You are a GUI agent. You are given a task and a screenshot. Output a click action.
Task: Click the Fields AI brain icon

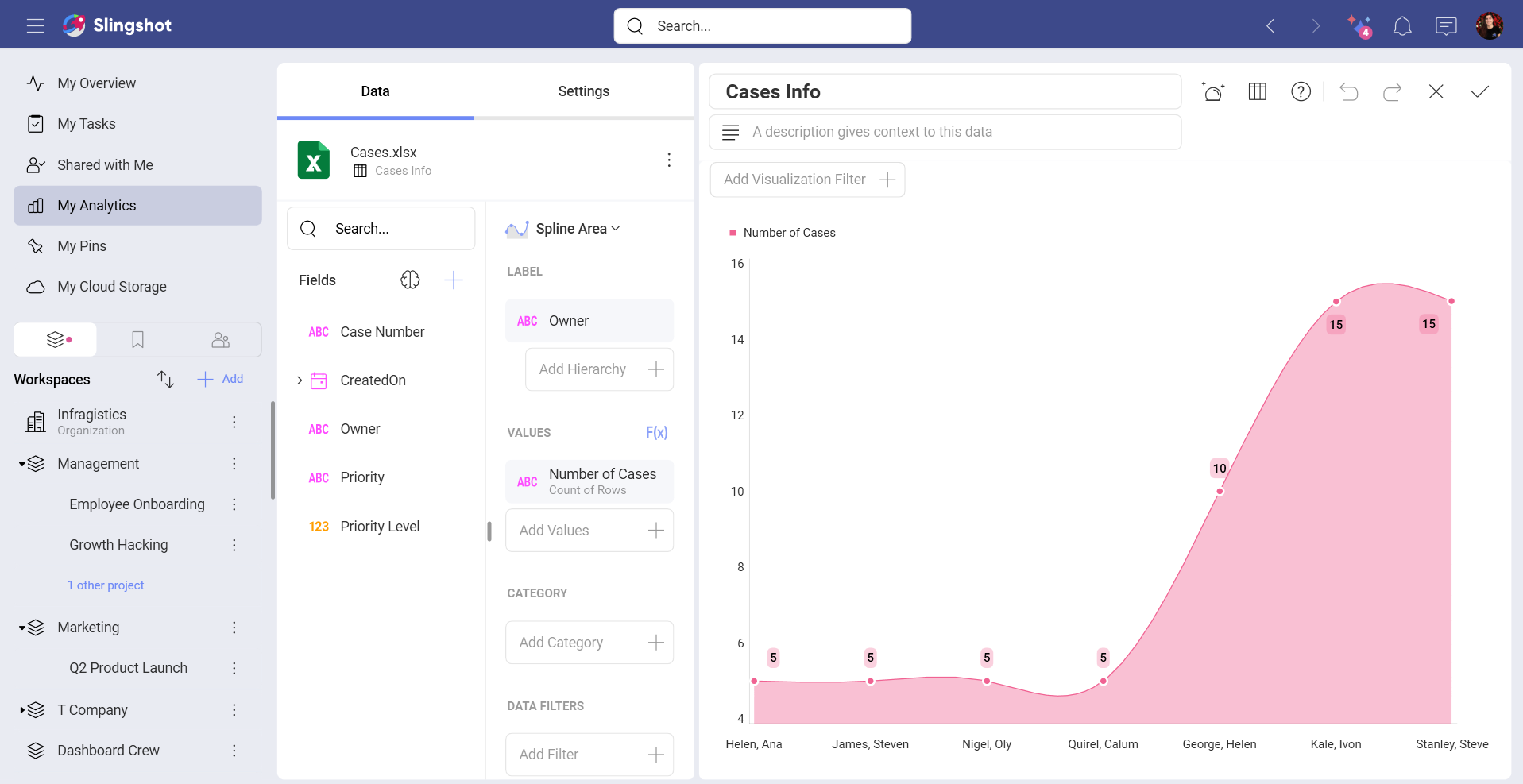(410, 280)
